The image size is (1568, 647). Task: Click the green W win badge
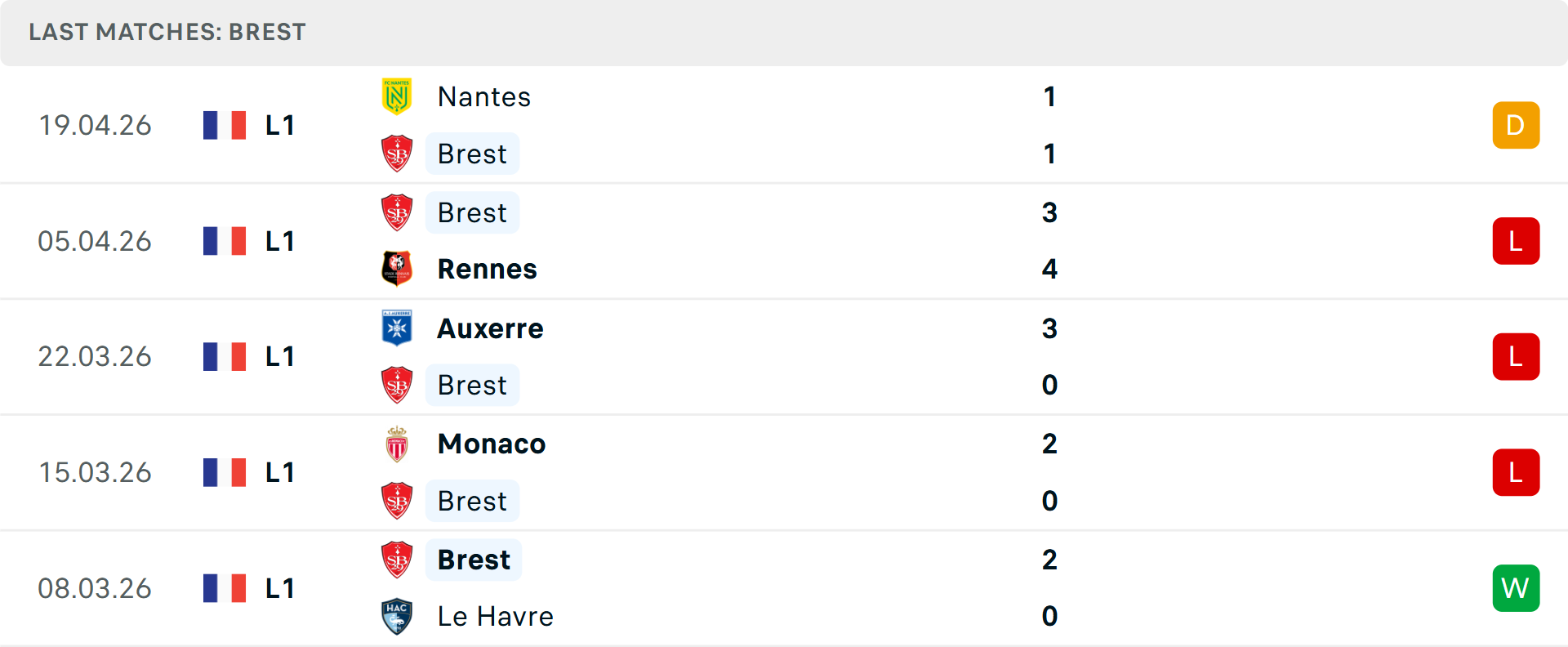1516,588
